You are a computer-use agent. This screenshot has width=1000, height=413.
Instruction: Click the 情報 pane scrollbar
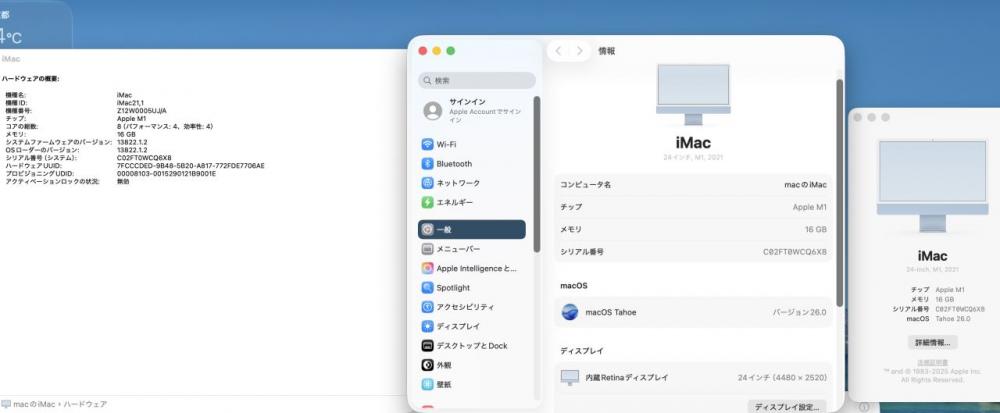(x=839, y=192)
